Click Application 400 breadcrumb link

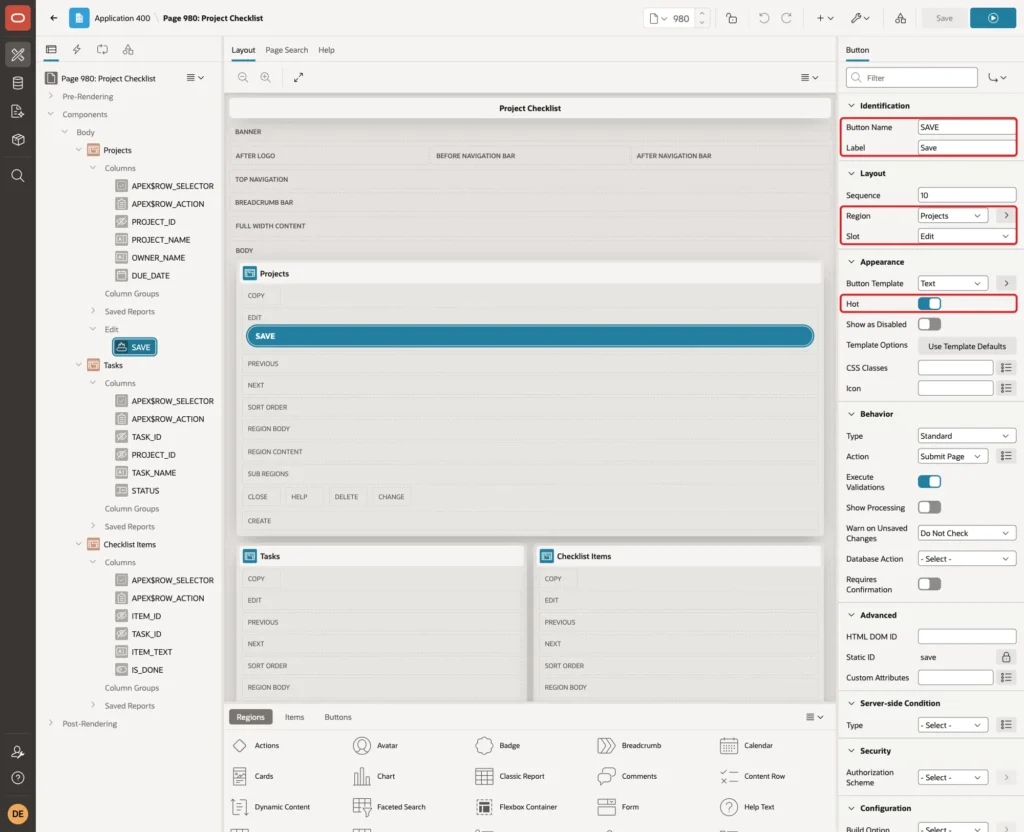122,18
